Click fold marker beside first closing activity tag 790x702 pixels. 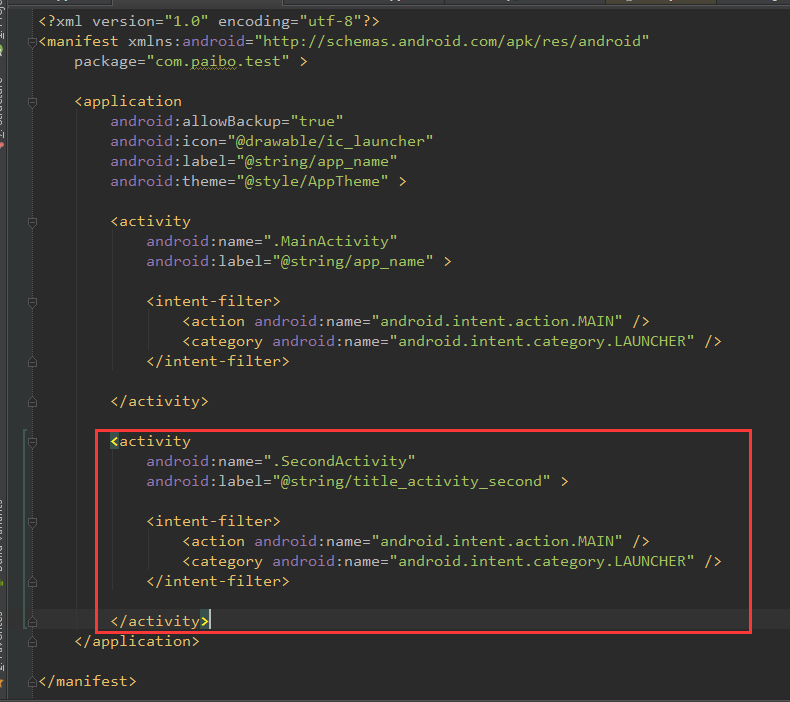(32, 402)
